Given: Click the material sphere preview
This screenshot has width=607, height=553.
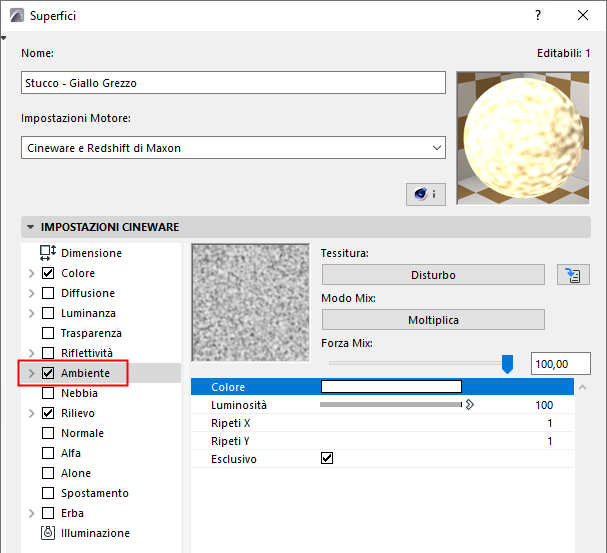Looking at the screenshot, I should (523, 138).
